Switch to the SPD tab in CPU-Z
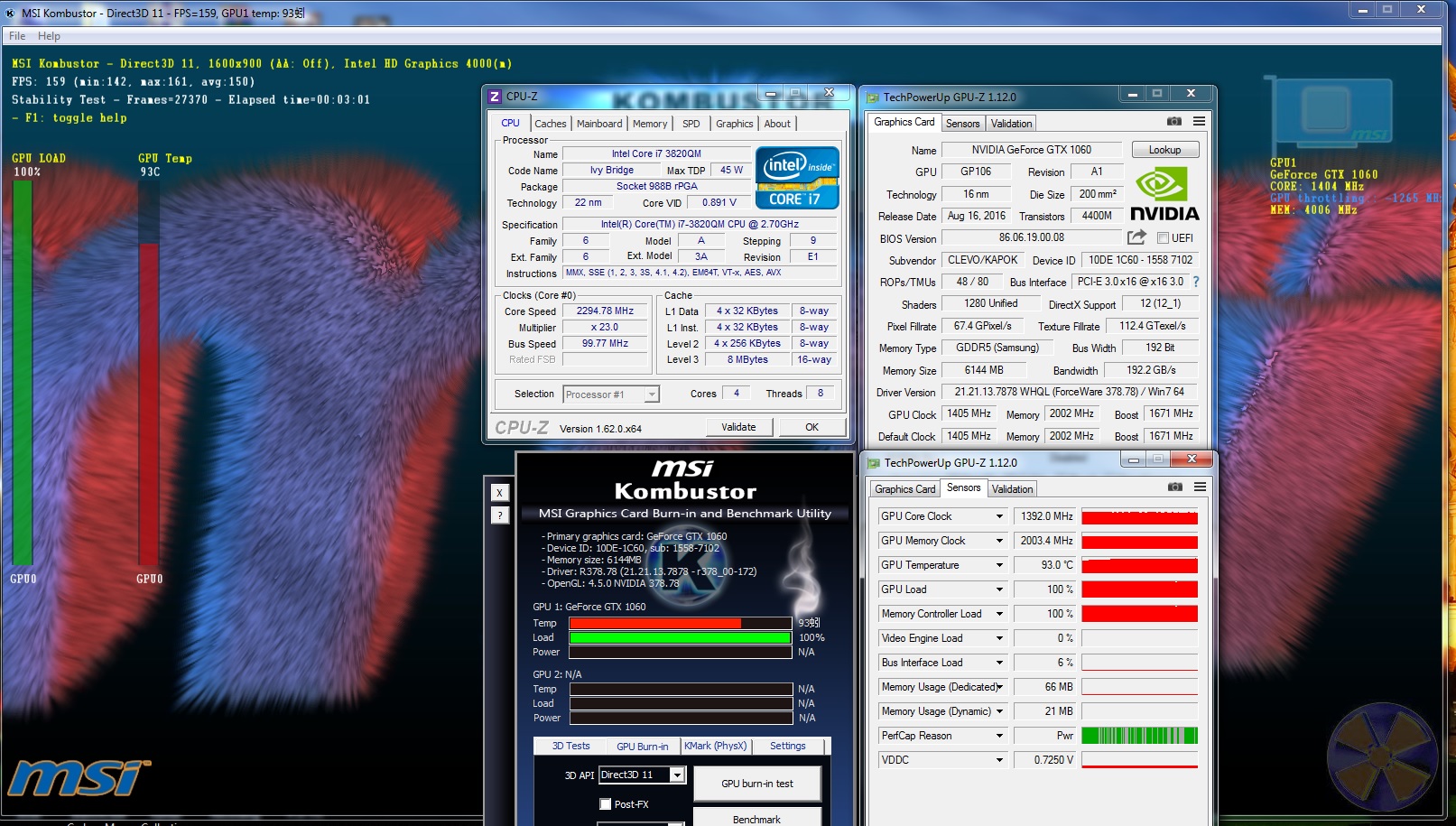This screenshot has height=826, width=1456. (691, 124)
